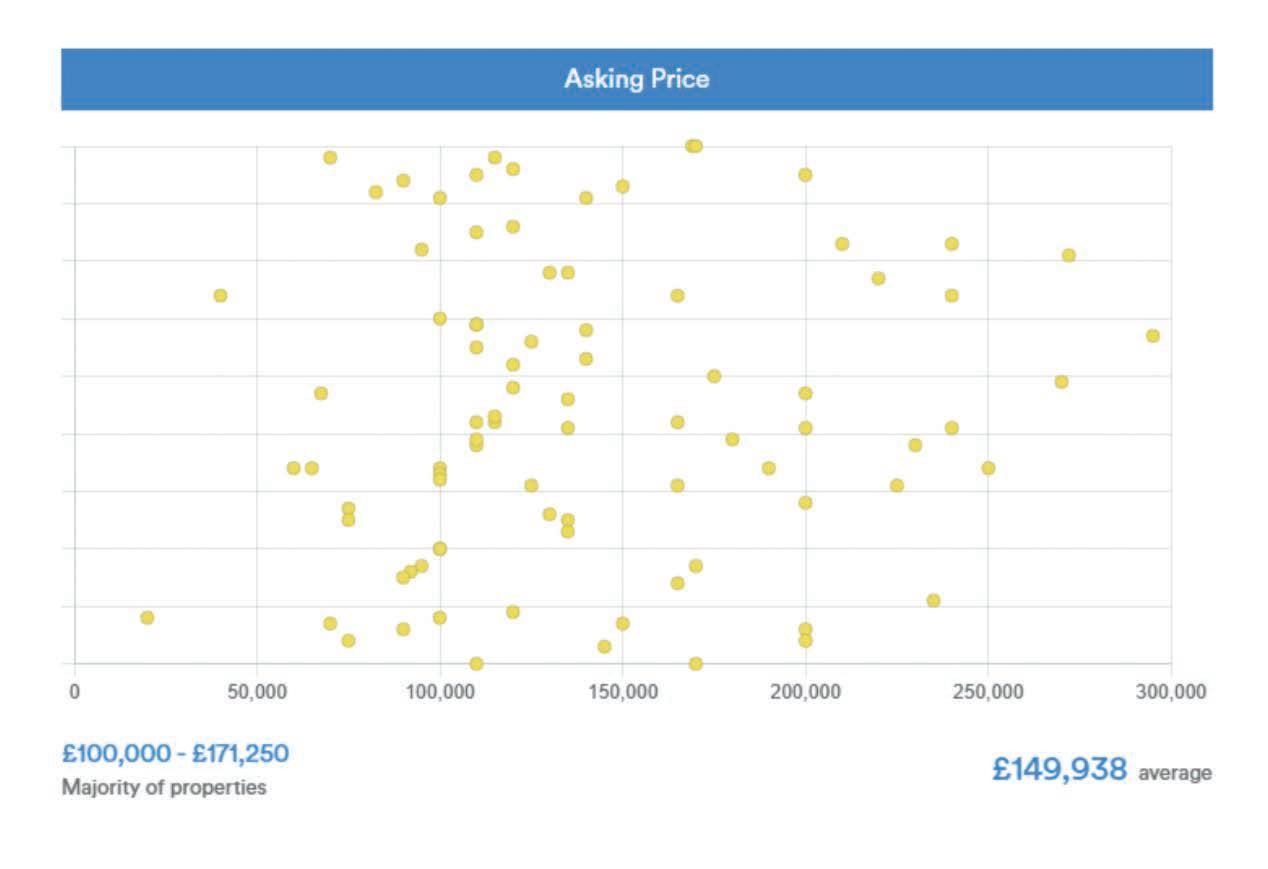
Task: Click the 100,000 x-axis label
Action: click(440, 692)
